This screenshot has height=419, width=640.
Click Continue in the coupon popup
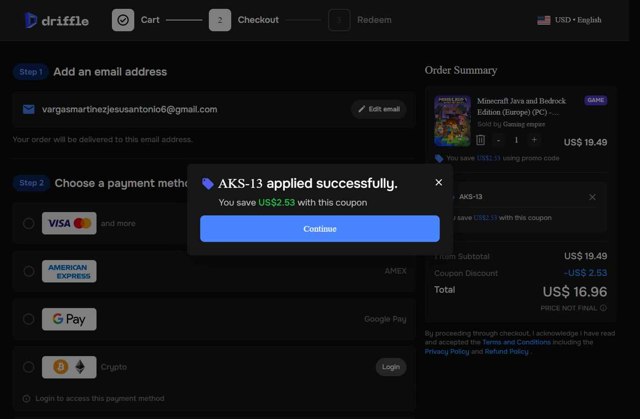tap(320, 229)
